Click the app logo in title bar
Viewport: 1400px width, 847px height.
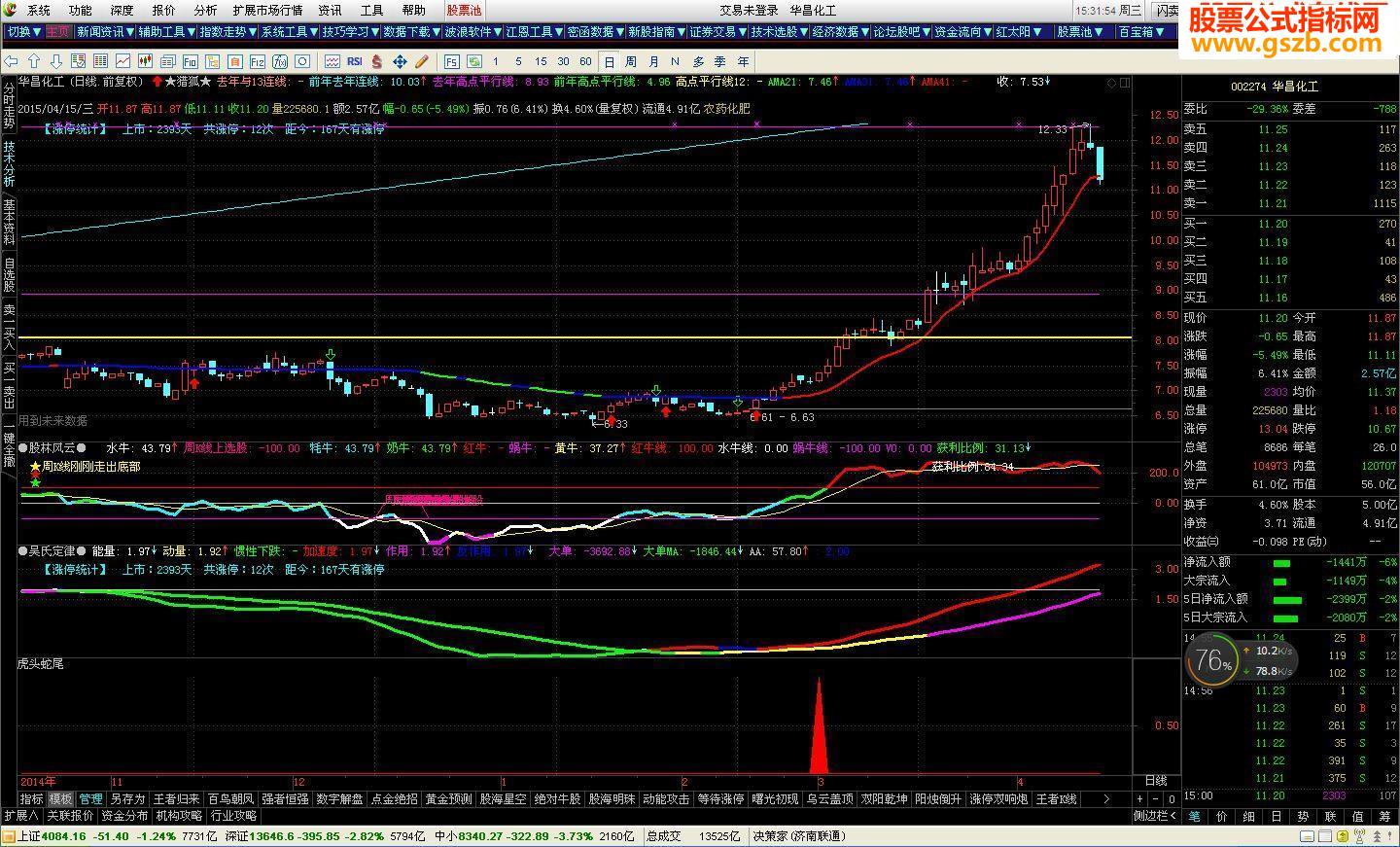(11, 10)
